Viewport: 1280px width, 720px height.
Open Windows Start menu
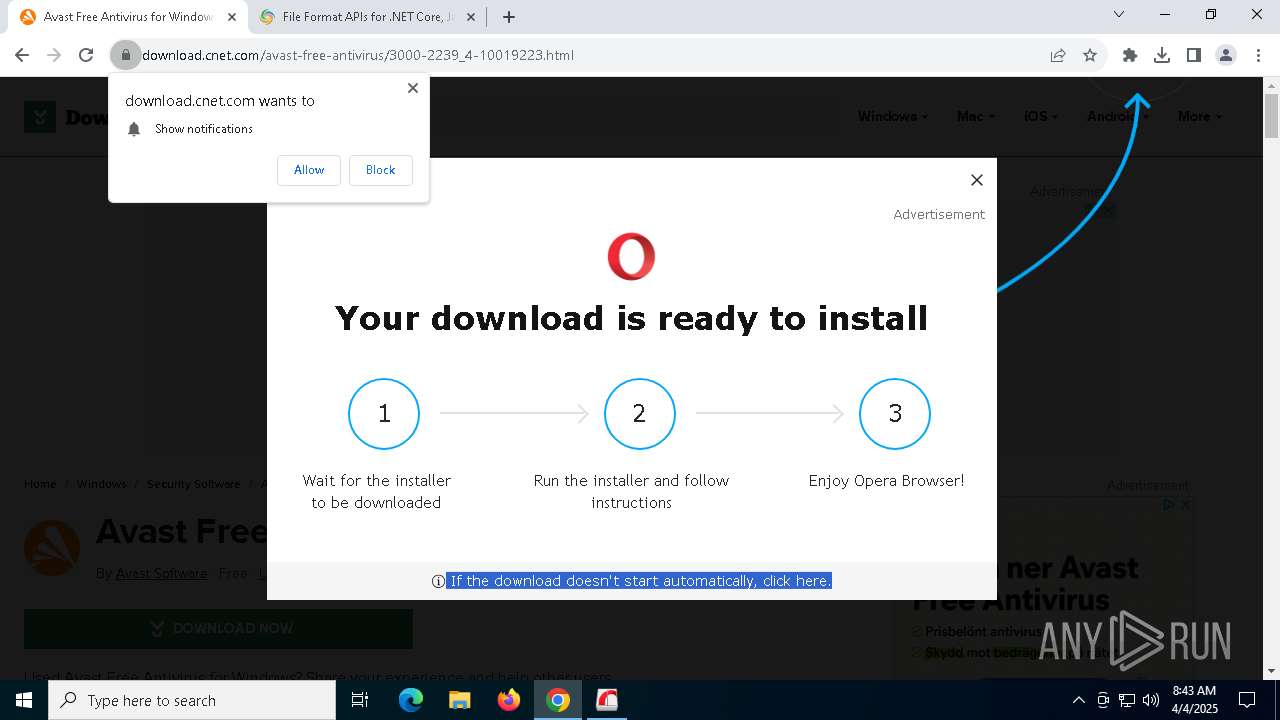tap(24, 700)
